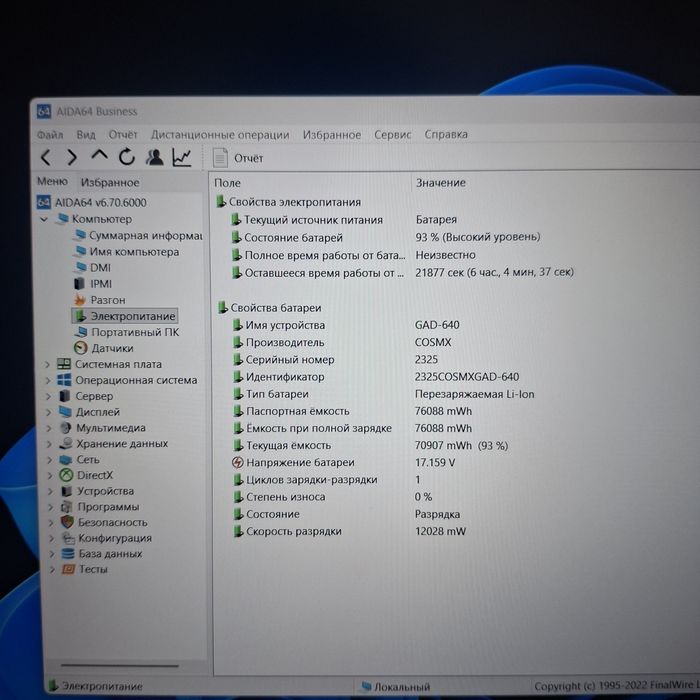700x700 pixels.
Task: Open the Избранное menu in the menu bar
Action: pos(332,134)
